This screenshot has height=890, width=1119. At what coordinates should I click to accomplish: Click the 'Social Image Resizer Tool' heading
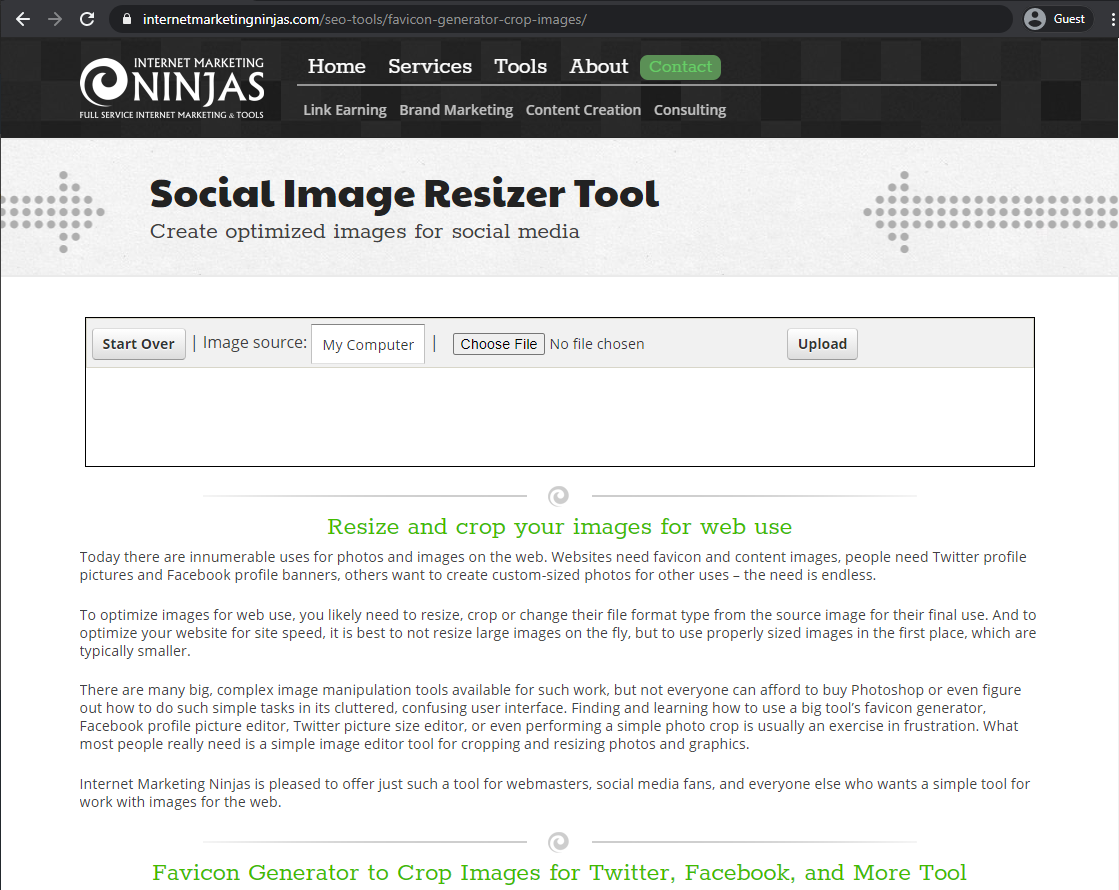pyautogui.click(x=404, y=194)
